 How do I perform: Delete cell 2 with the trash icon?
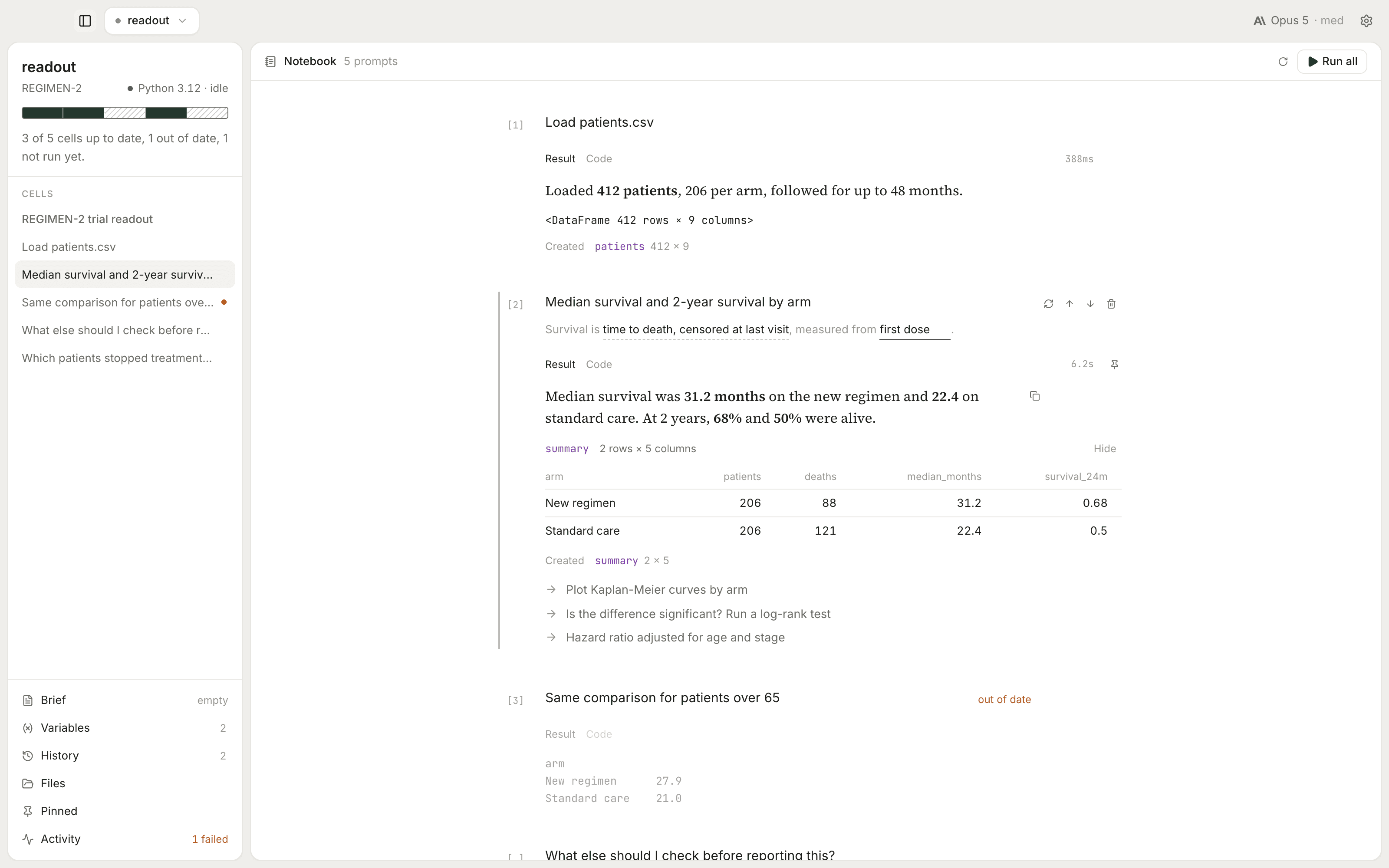[x=1111, y=304]
